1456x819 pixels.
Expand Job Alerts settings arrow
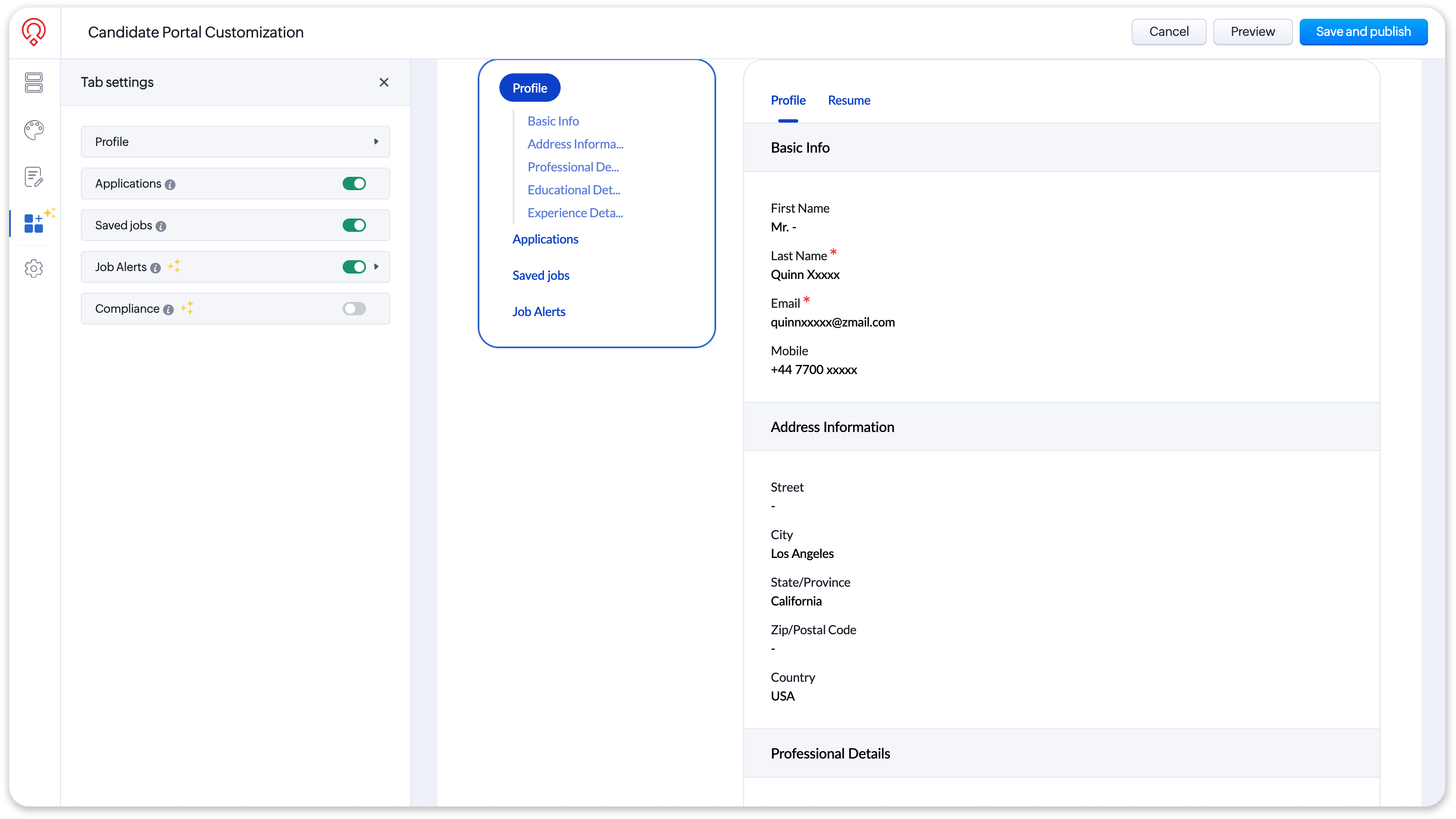pyautogui.click(x=376, y=266)
